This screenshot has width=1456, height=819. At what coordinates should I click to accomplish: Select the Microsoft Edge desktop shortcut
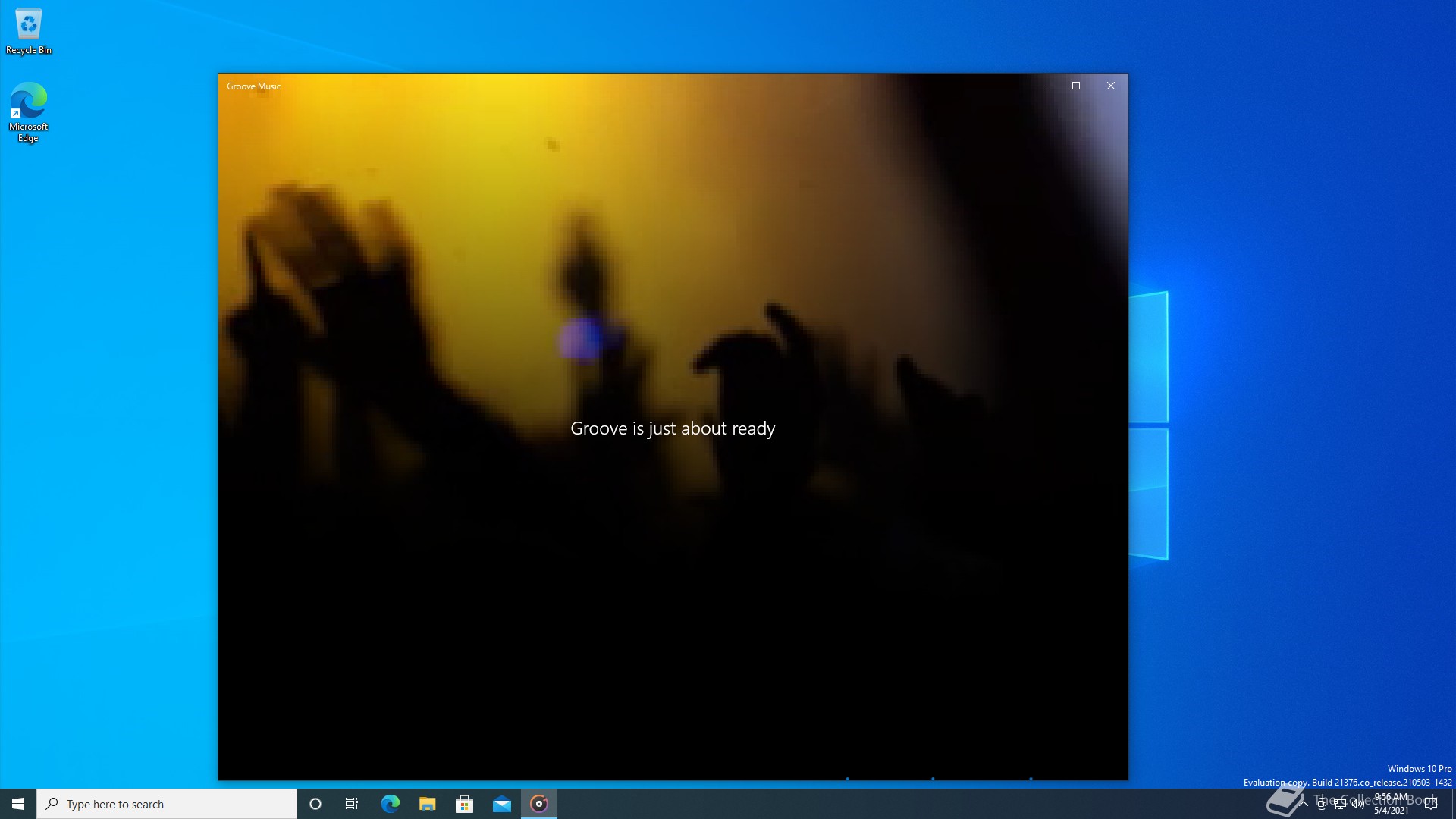tap(29, 112)
